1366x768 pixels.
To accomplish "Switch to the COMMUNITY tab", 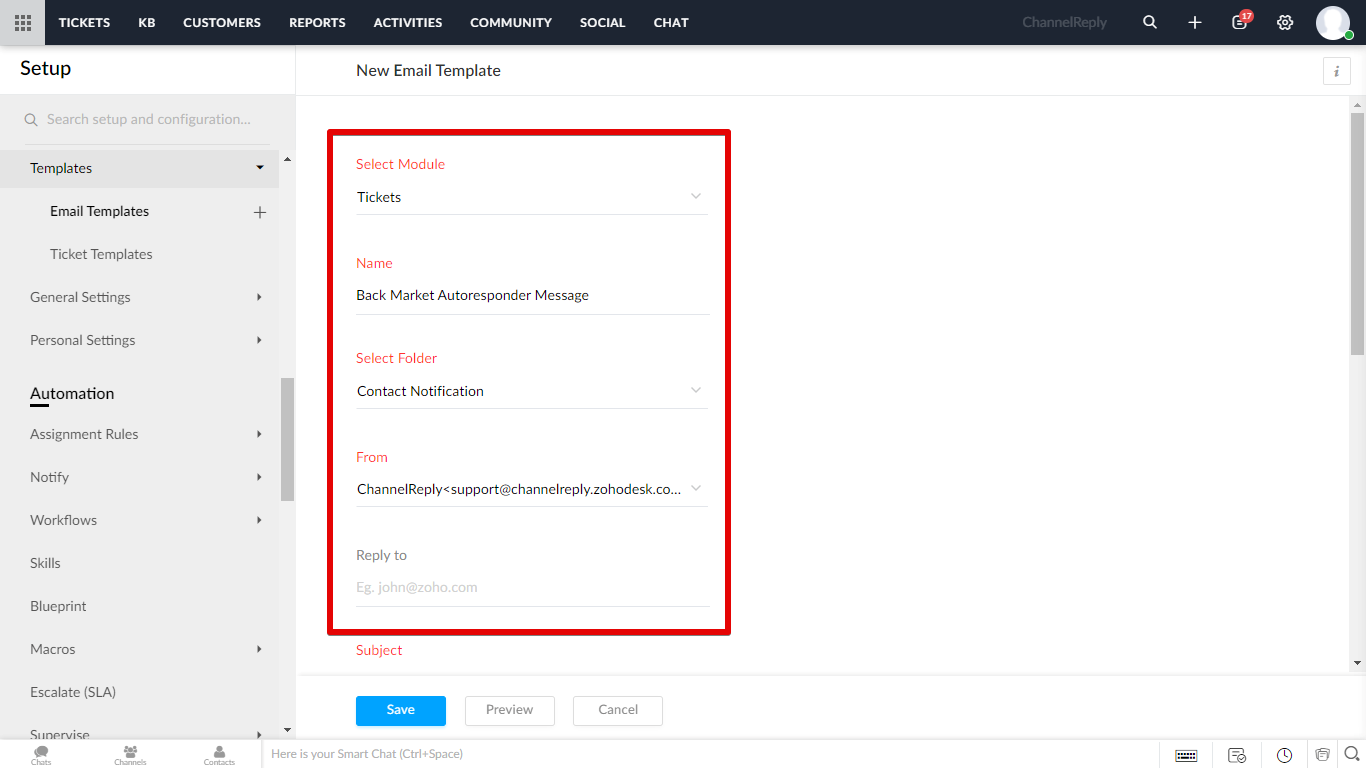I will coord(511,22).
